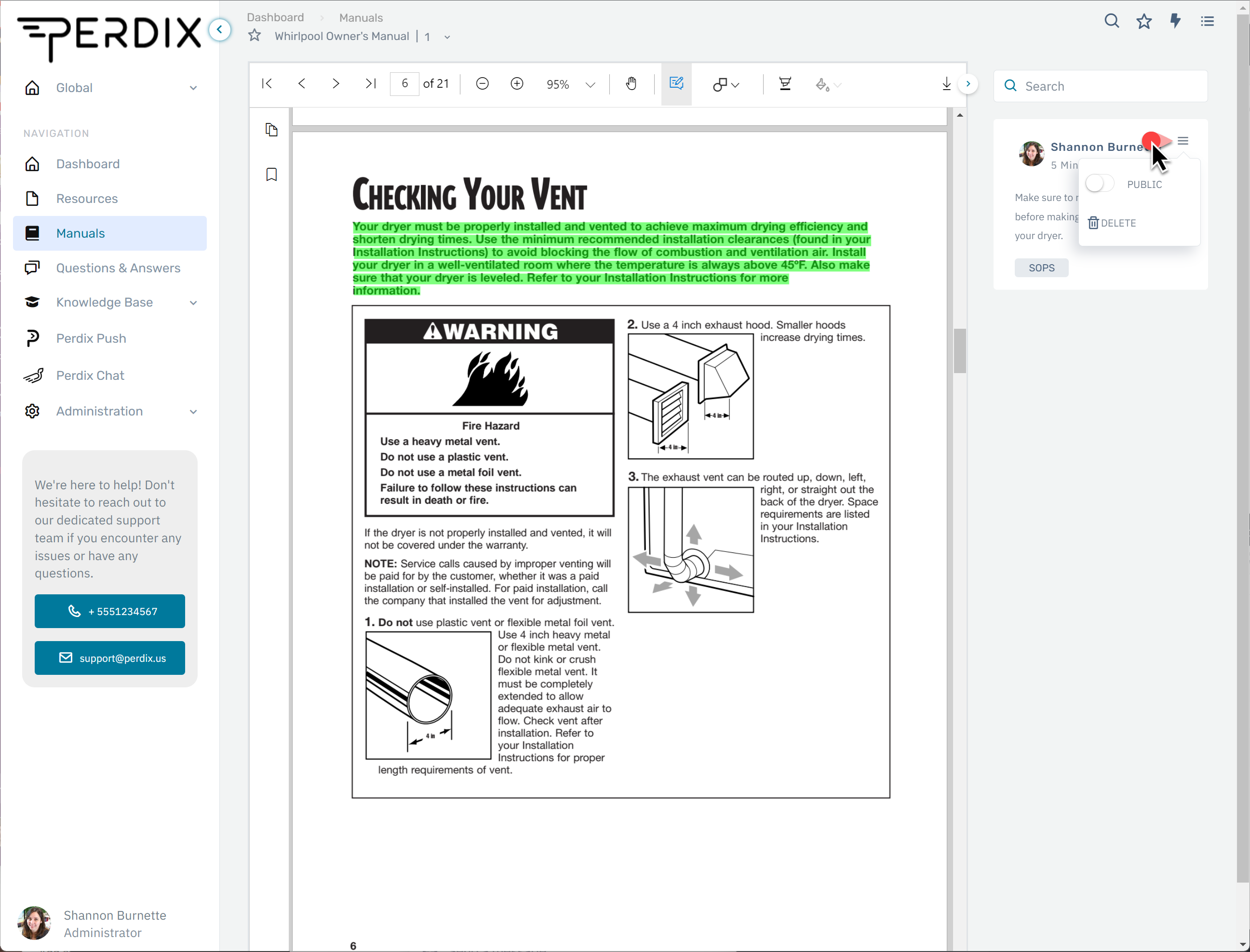This screenshot has width=1250, height=952.
Task: Open the shapes tool dropdown
Action: (x=726, y=84)
